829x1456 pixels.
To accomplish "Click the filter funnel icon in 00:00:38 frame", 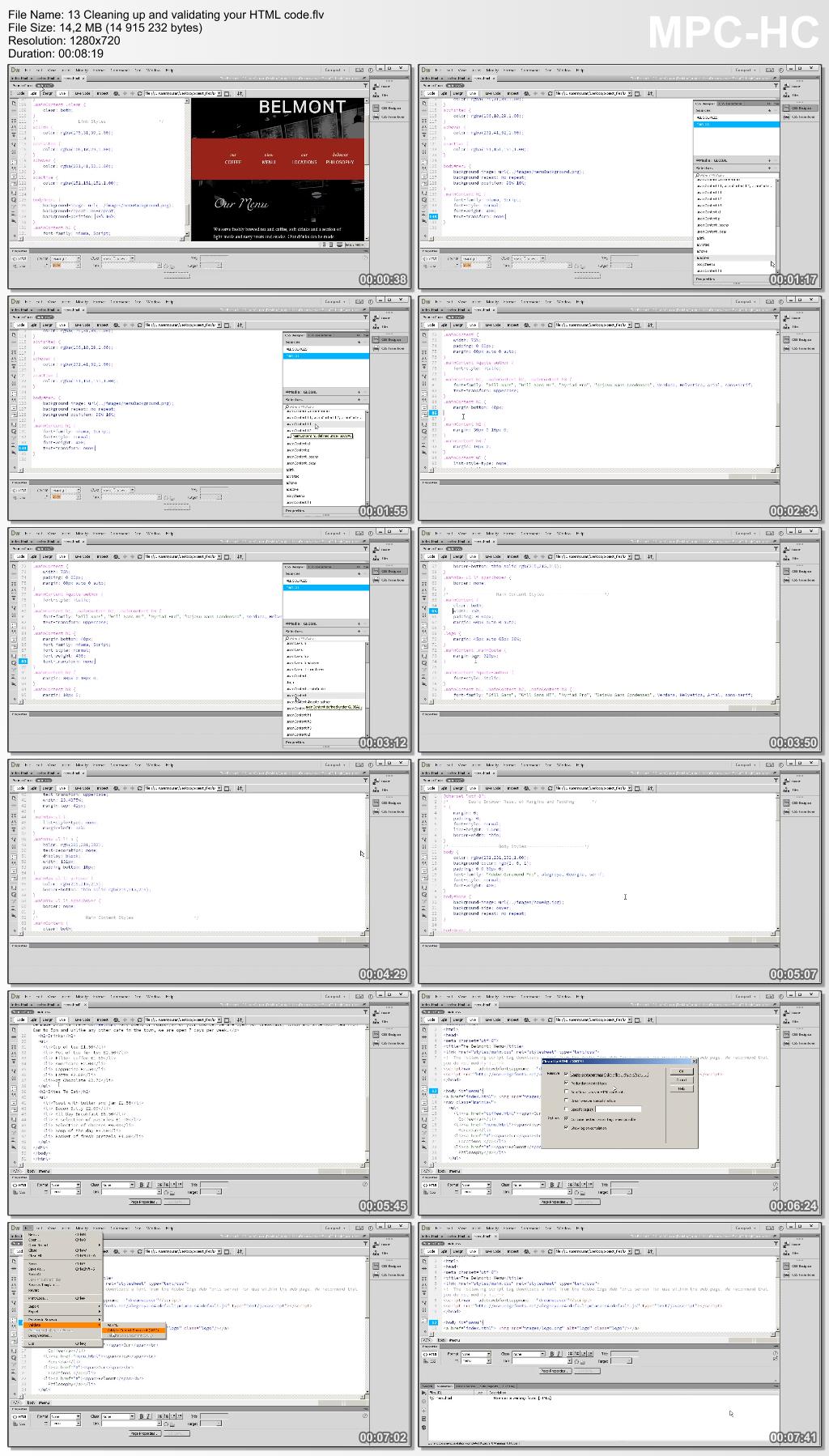I will [365, 85].
